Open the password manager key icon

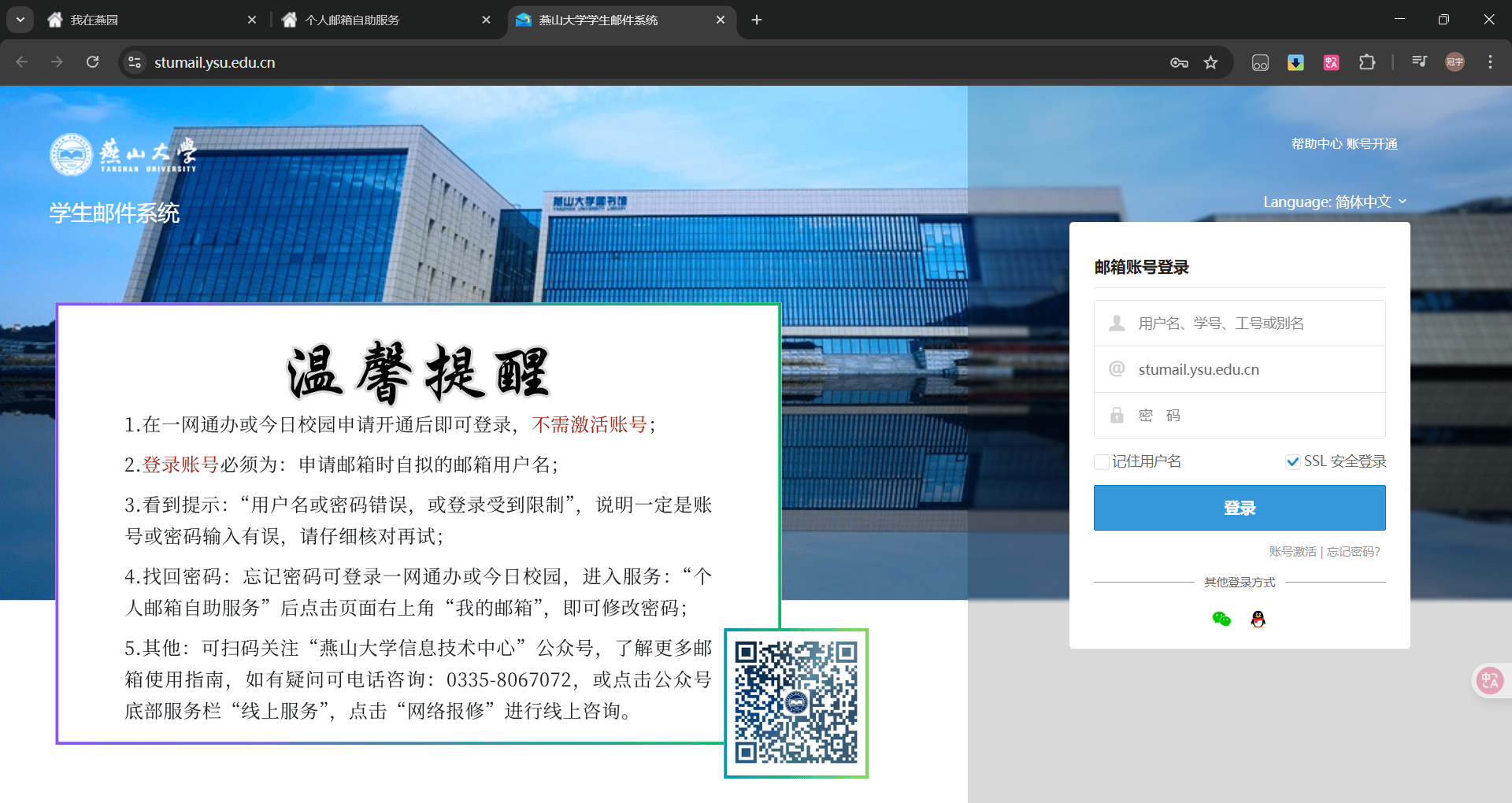click(1178, 62)
